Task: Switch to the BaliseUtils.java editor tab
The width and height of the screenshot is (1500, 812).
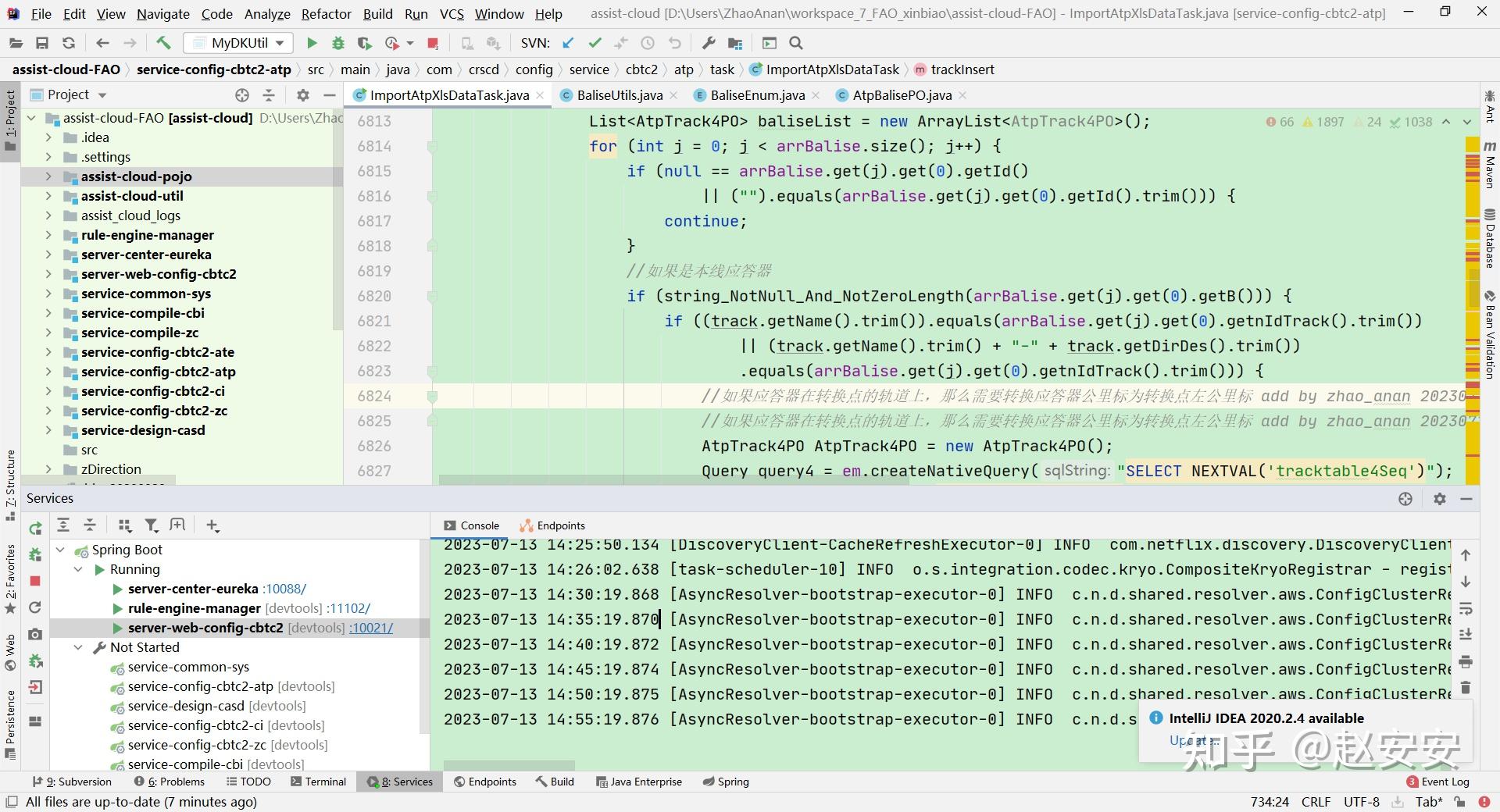Action: coord(619,95)
